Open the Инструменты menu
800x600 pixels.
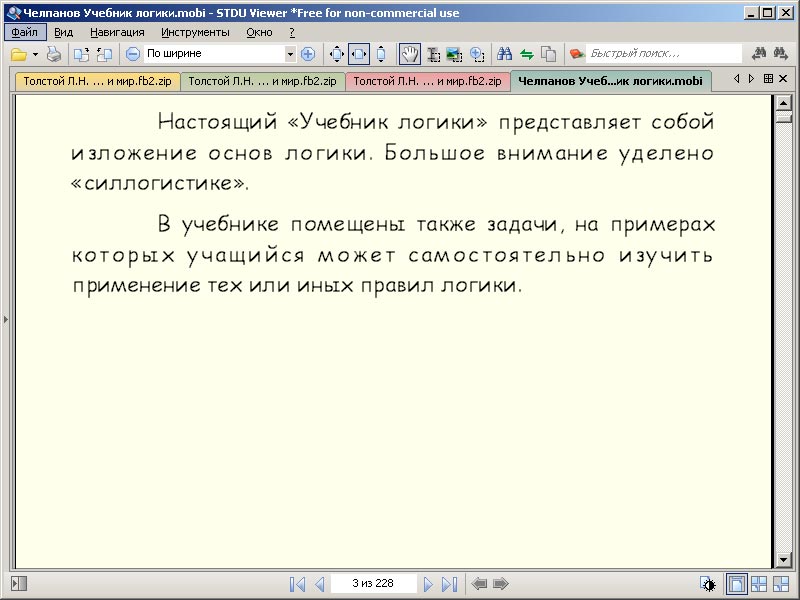[x=194, y=31]
